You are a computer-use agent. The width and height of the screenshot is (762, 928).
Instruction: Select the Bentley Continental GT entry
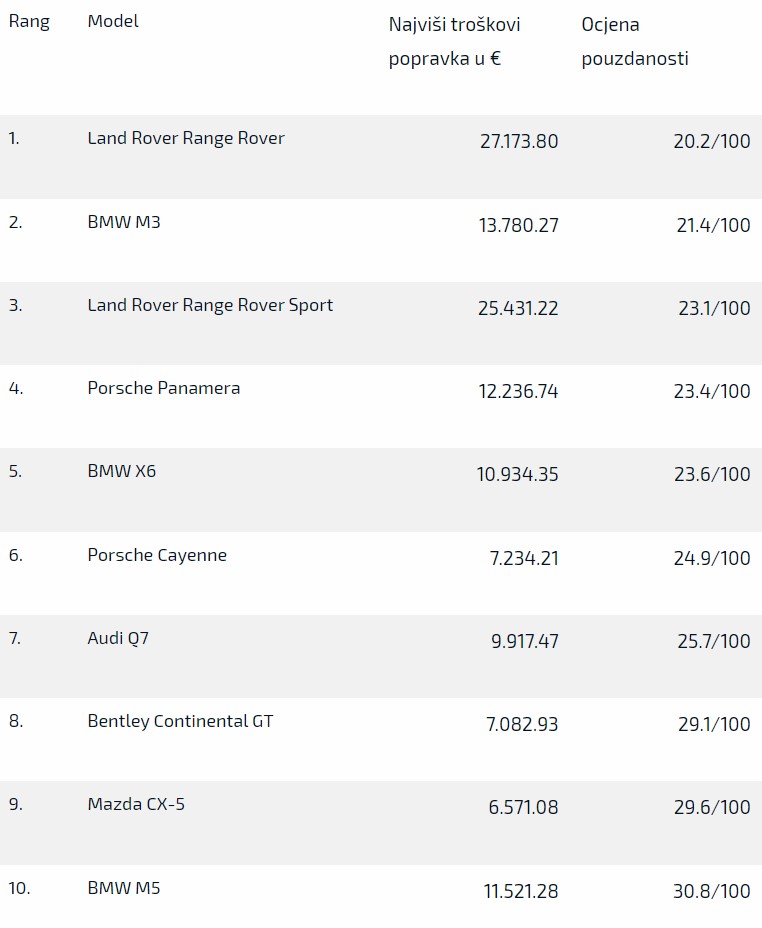180,721
